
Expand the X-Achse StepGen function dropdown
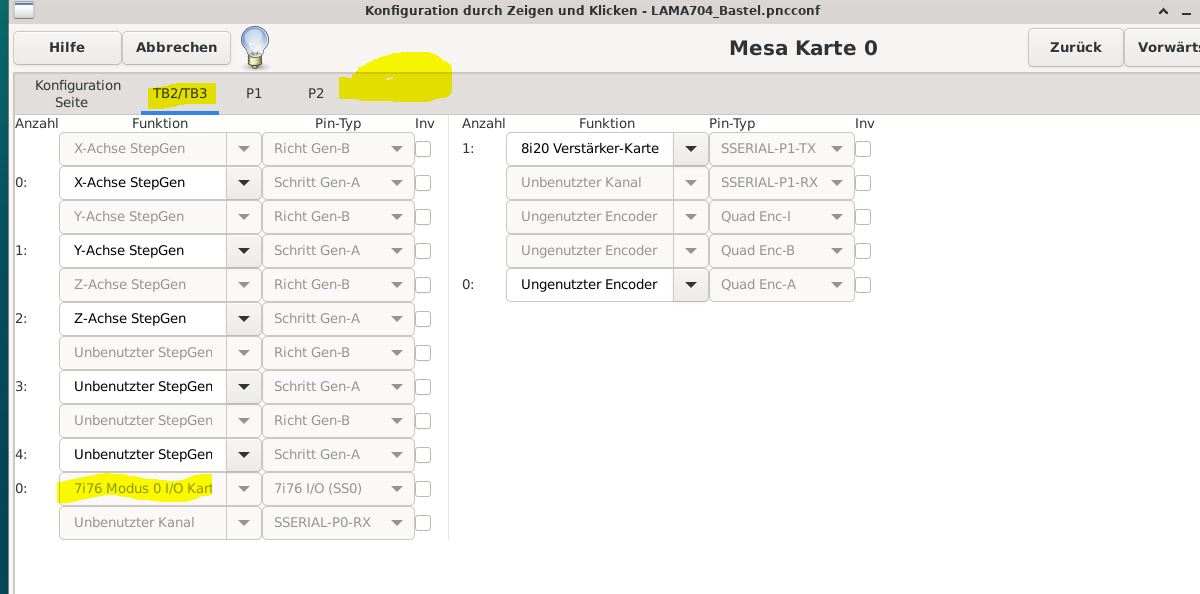(243, 183)
